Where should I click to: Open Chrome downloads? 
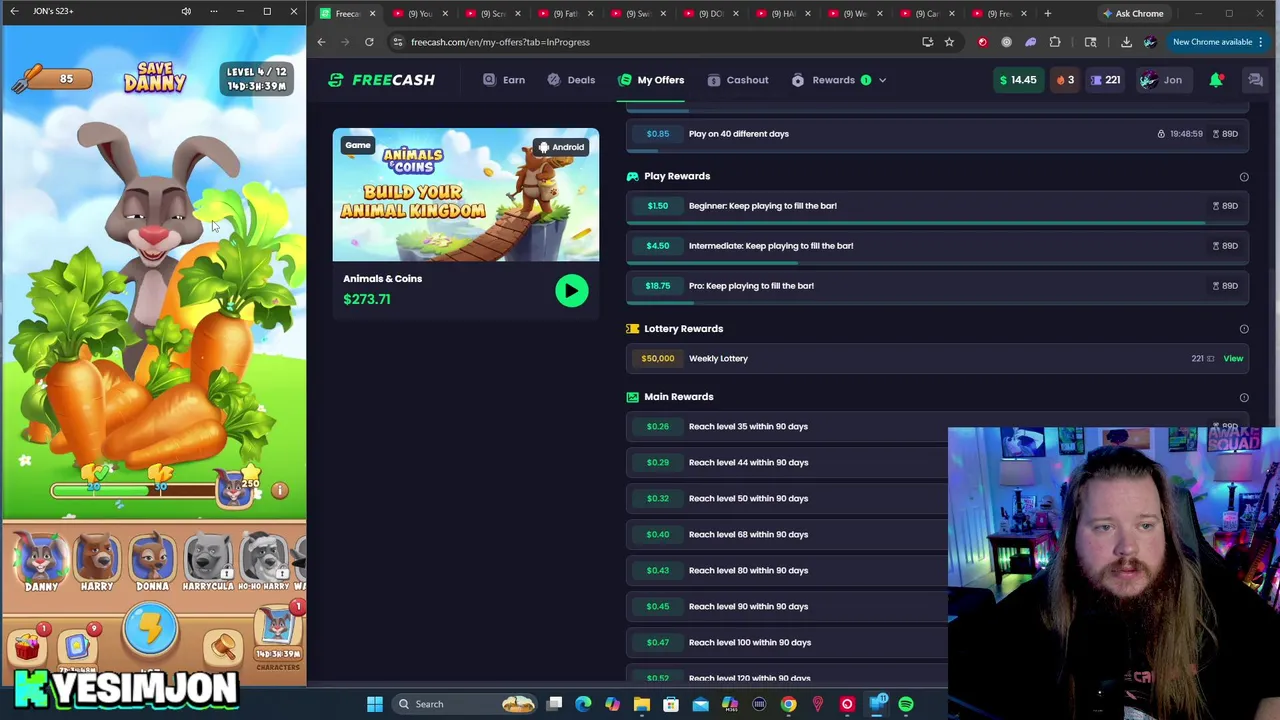click(x=1126, y=42)
